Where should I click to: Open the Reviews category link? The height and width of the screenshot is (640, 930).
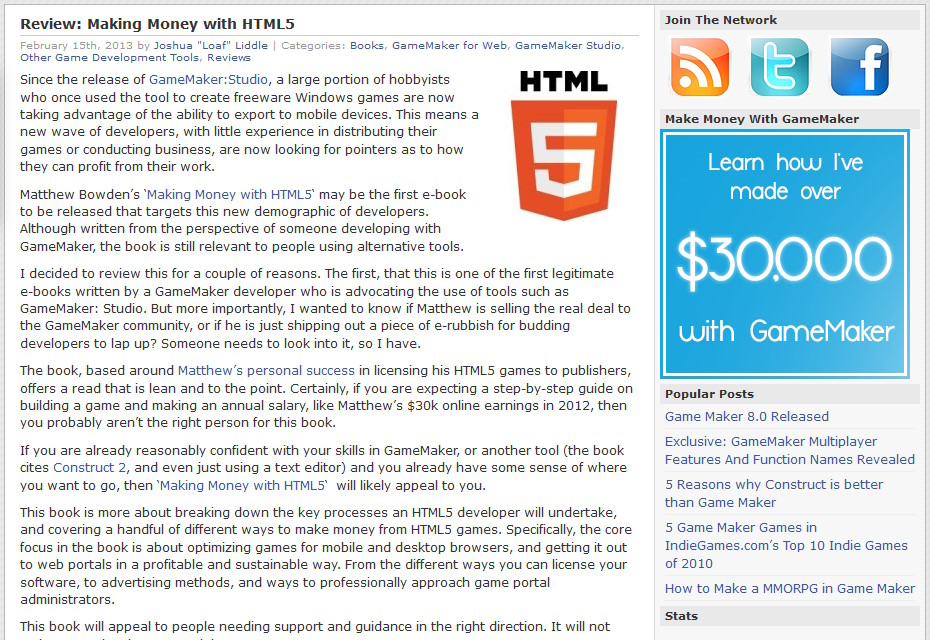[229, 58]
